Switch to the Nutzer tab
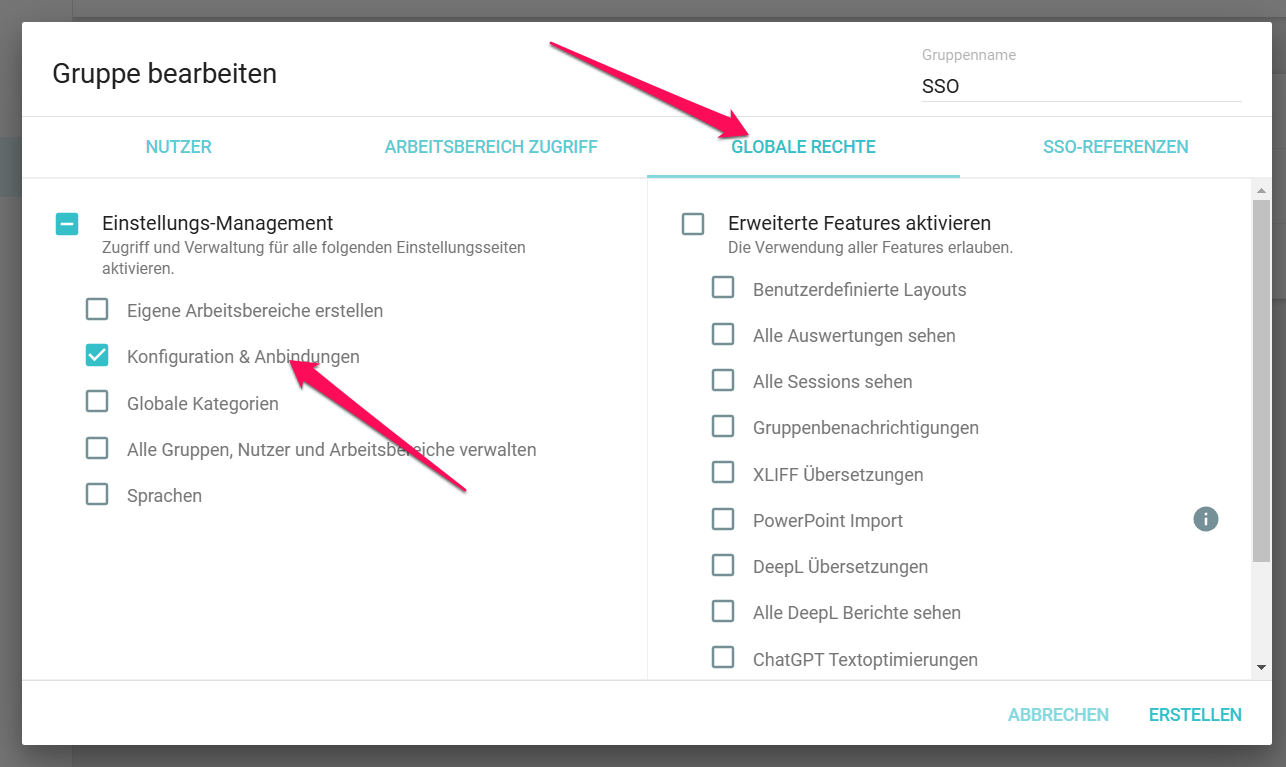 click(x=179, y=147)
